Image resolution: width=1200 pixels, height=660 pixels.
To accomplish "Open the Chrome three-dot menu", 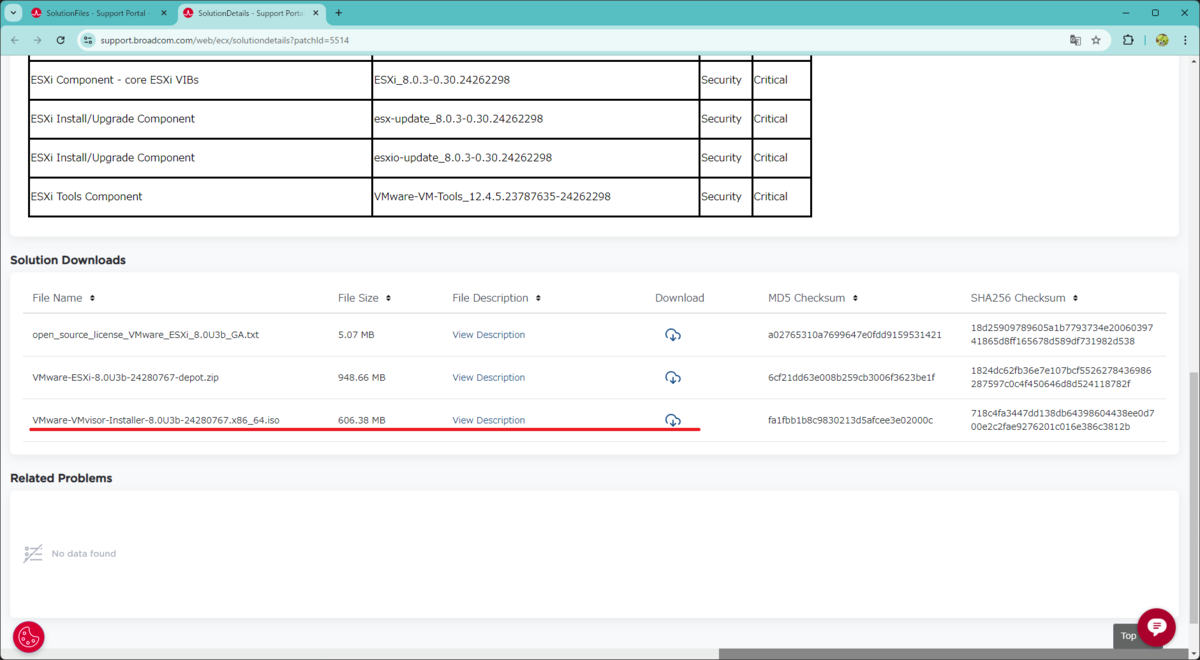I will 1186,40.
